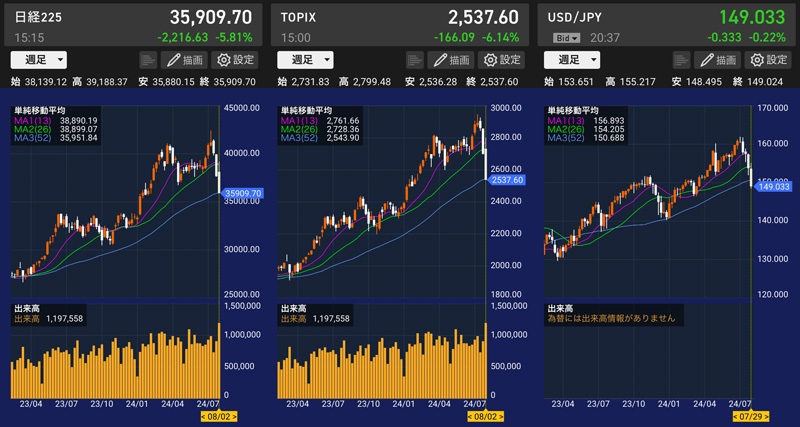Click MA2(26) legend entry on TOPIX chart
This screenshot has width=800, height=427.
(x=320, y=129)
